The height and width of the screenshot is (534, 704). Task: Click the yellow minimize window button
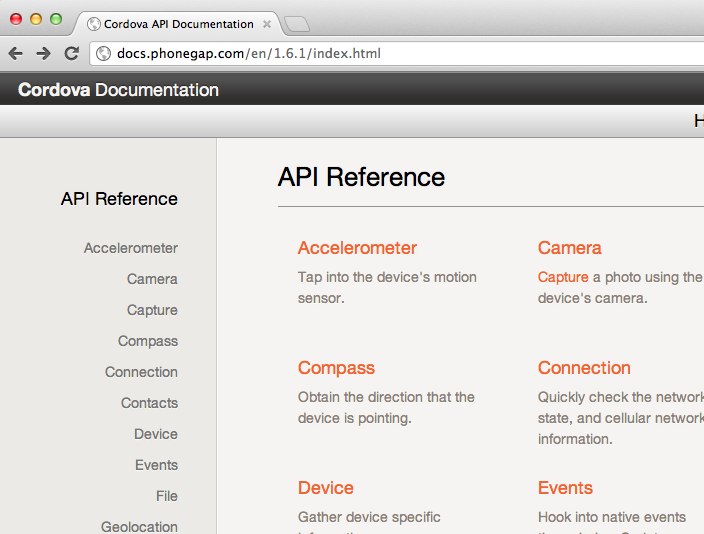click(x=36, y=19)
